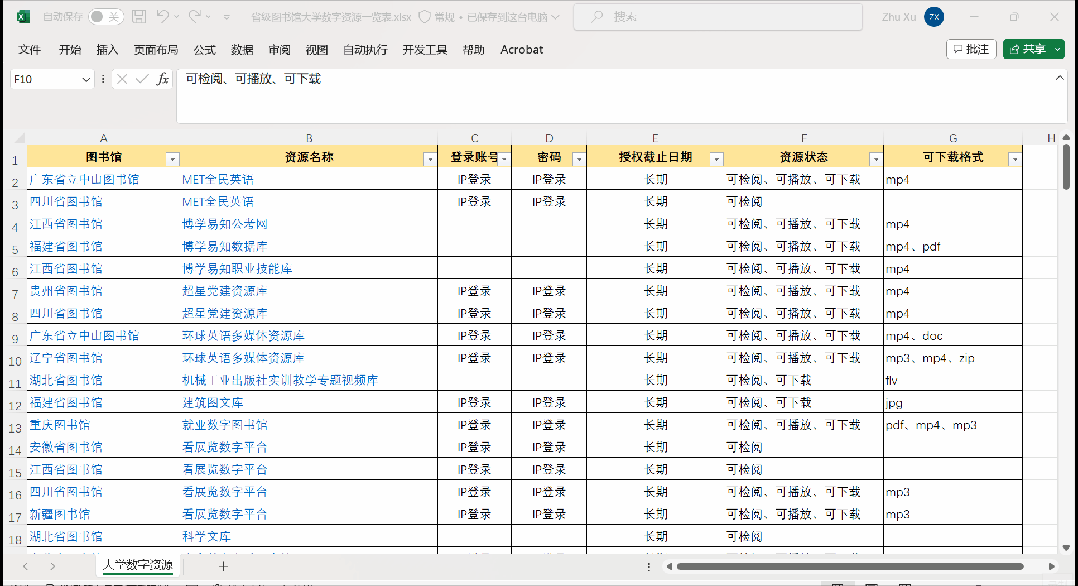This screenshot has width=1078, height=586.
Task: Select column B header
Action: pos(309,138)
